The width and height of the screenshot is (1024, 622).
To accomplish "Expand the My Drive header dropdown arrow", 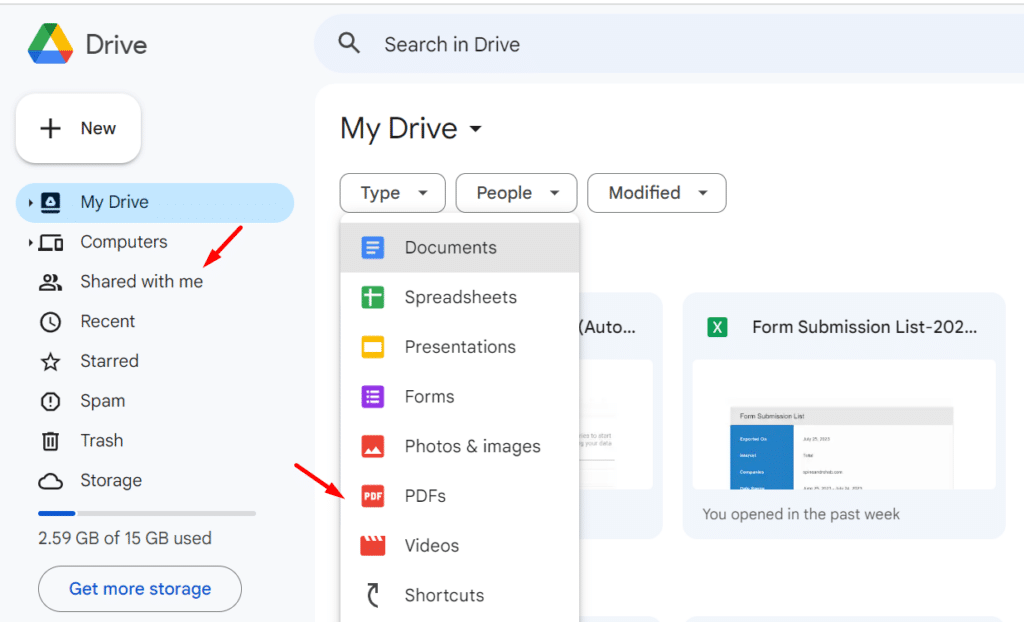I will coord(476,129).
